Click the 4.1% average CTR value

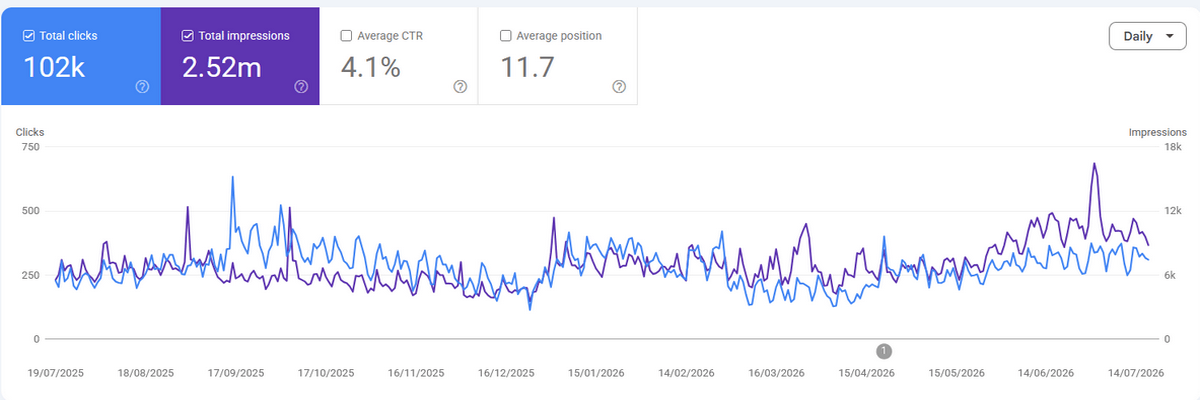tap(370, 68)
